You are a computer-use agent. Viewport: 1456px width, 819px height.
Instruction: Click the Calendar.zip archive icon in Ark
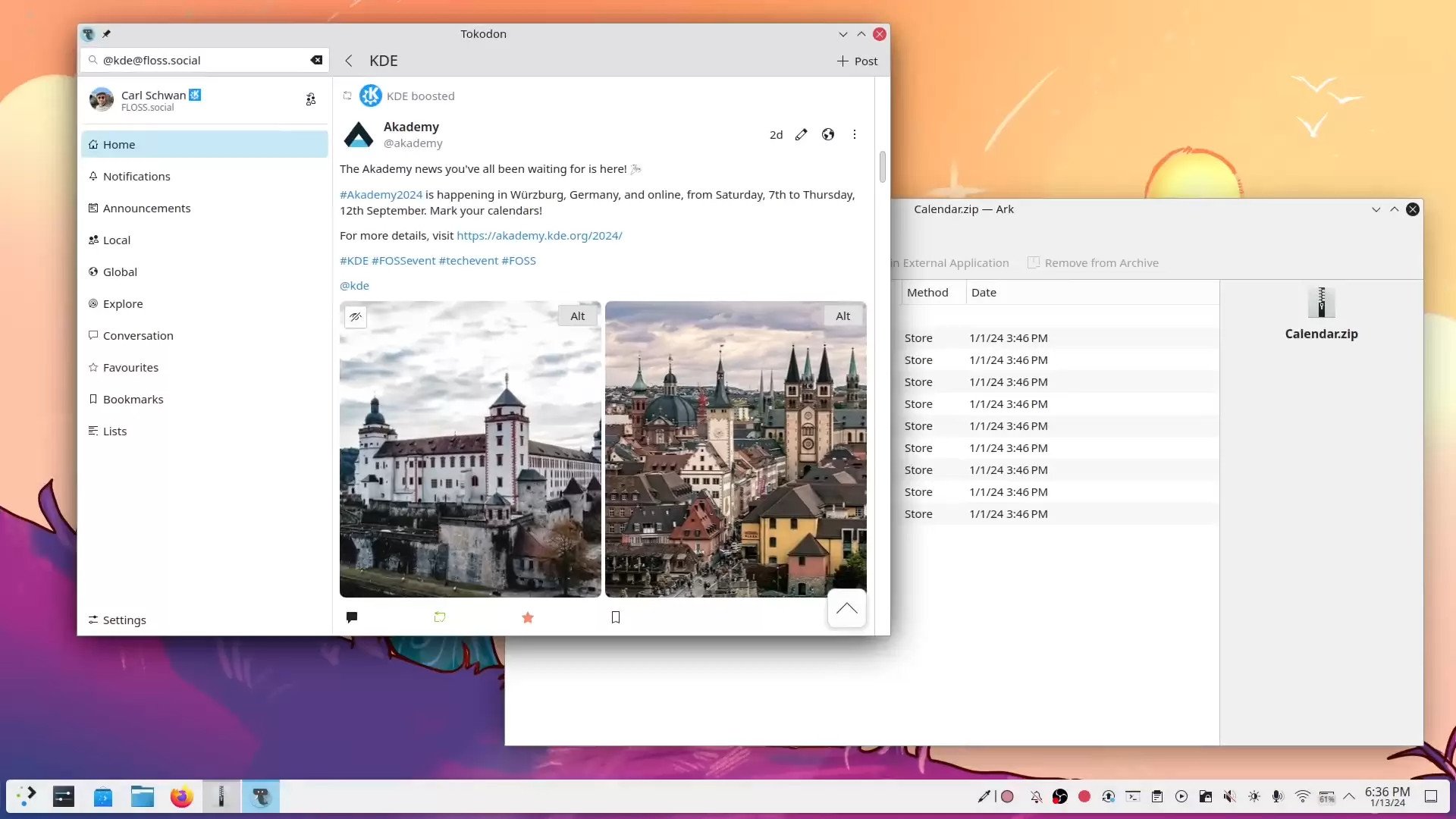(x=1322, y=303)
